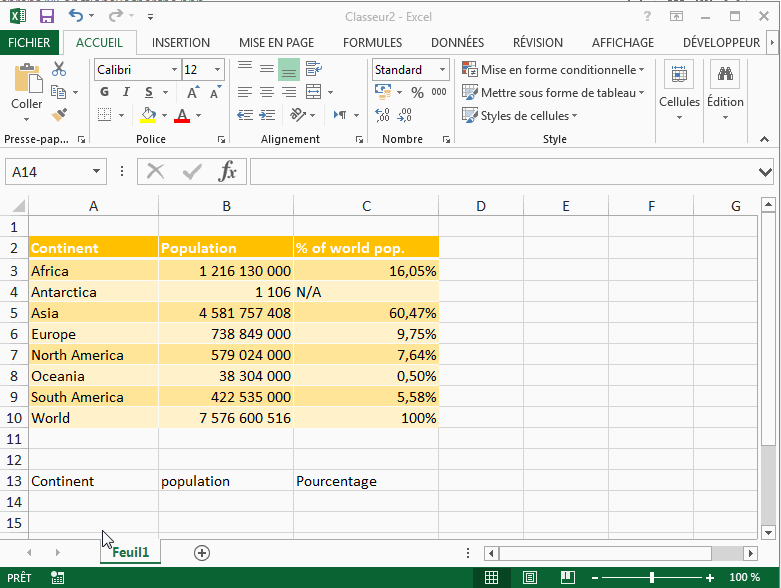This screenshot has width=781, height=588.
Task: Open the font name dropdown Calibri
Action: 174,70
